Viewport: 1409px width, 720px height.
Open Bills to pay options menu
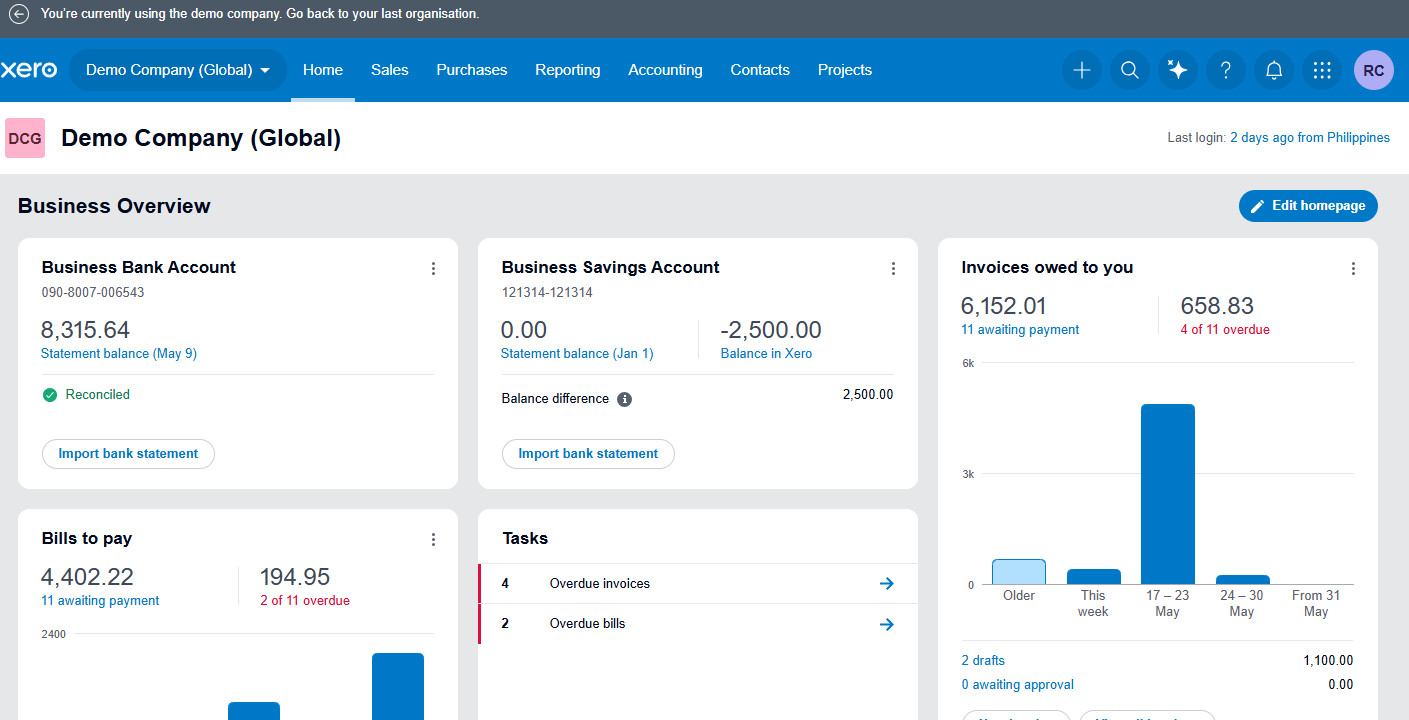(433, 539)
